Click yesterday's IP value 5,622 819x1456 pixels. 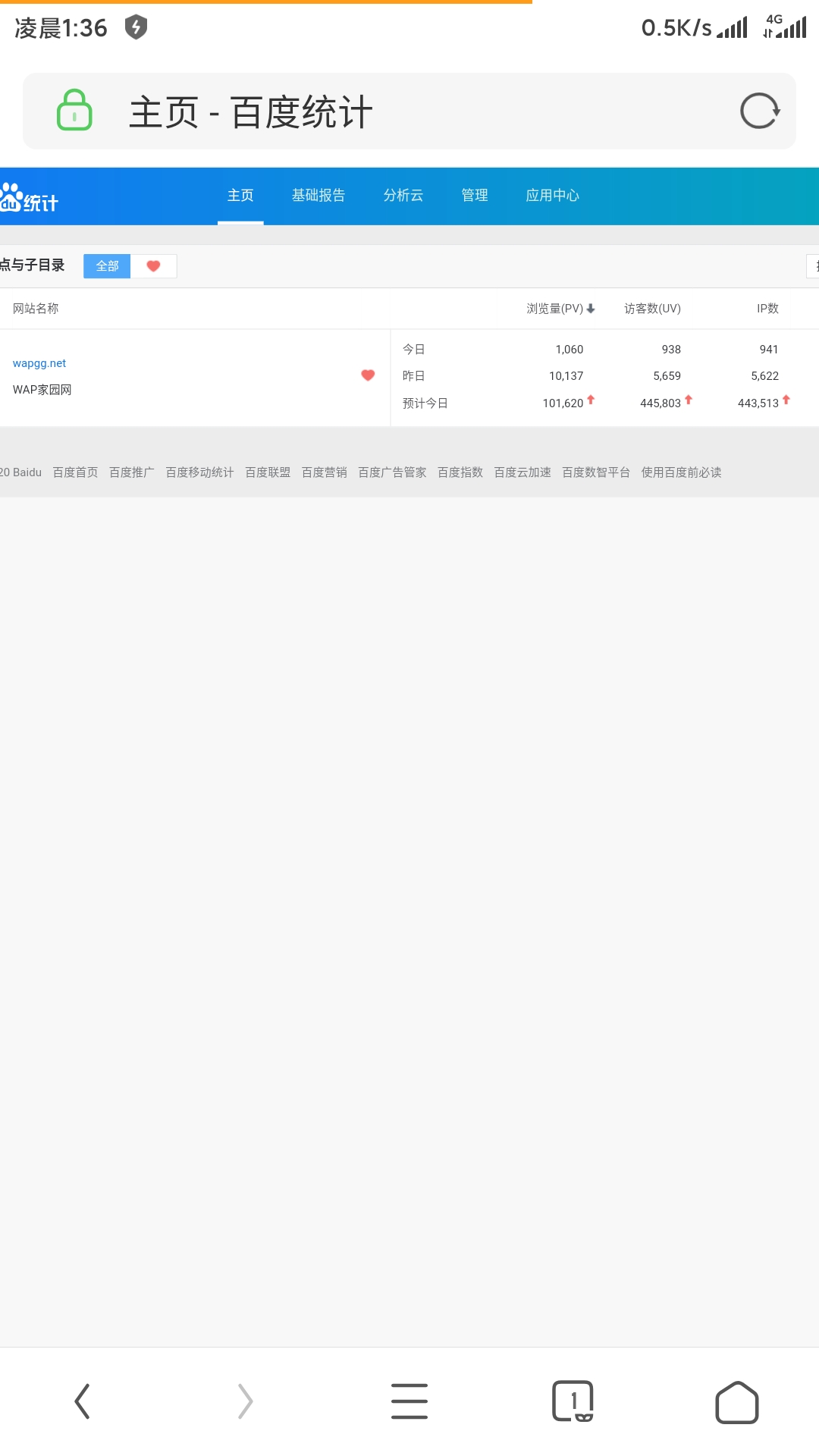tap(765, 376)
